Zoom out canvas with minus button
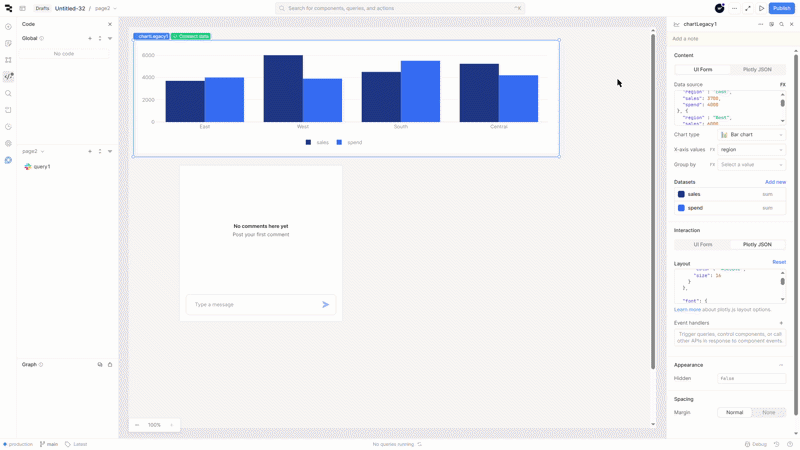The width and height of the screenshot is (800, 450). pos(137,425)
